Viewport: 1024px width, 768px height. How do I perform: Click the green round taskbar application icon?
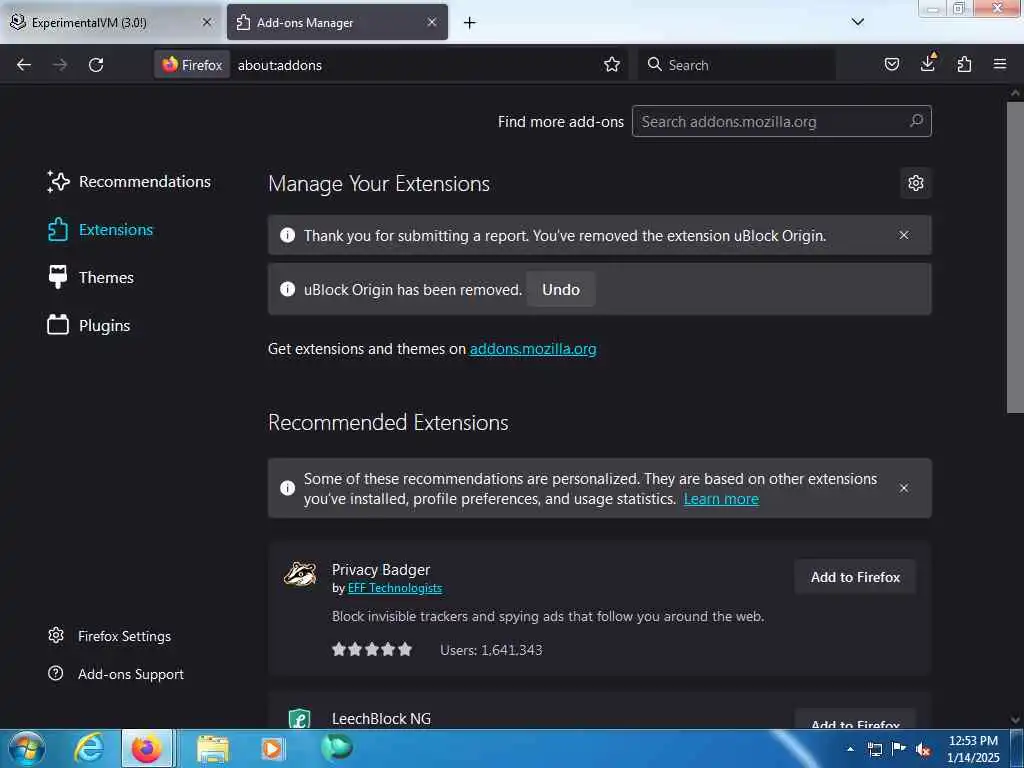coord(337,747)
